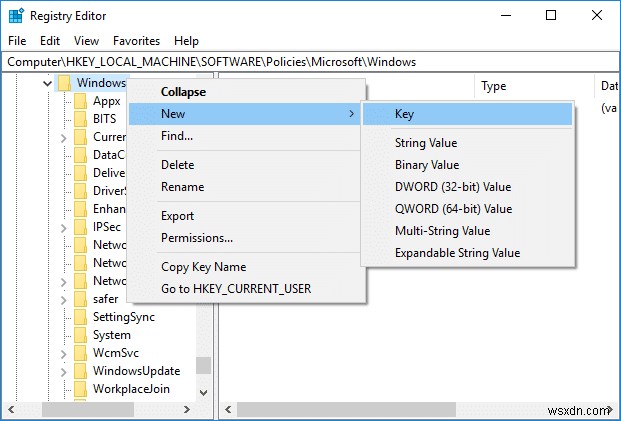Maximize the Registry Editor window
Image resolution: width=621 pixels, height=421 pixels.
click(551, 15)
